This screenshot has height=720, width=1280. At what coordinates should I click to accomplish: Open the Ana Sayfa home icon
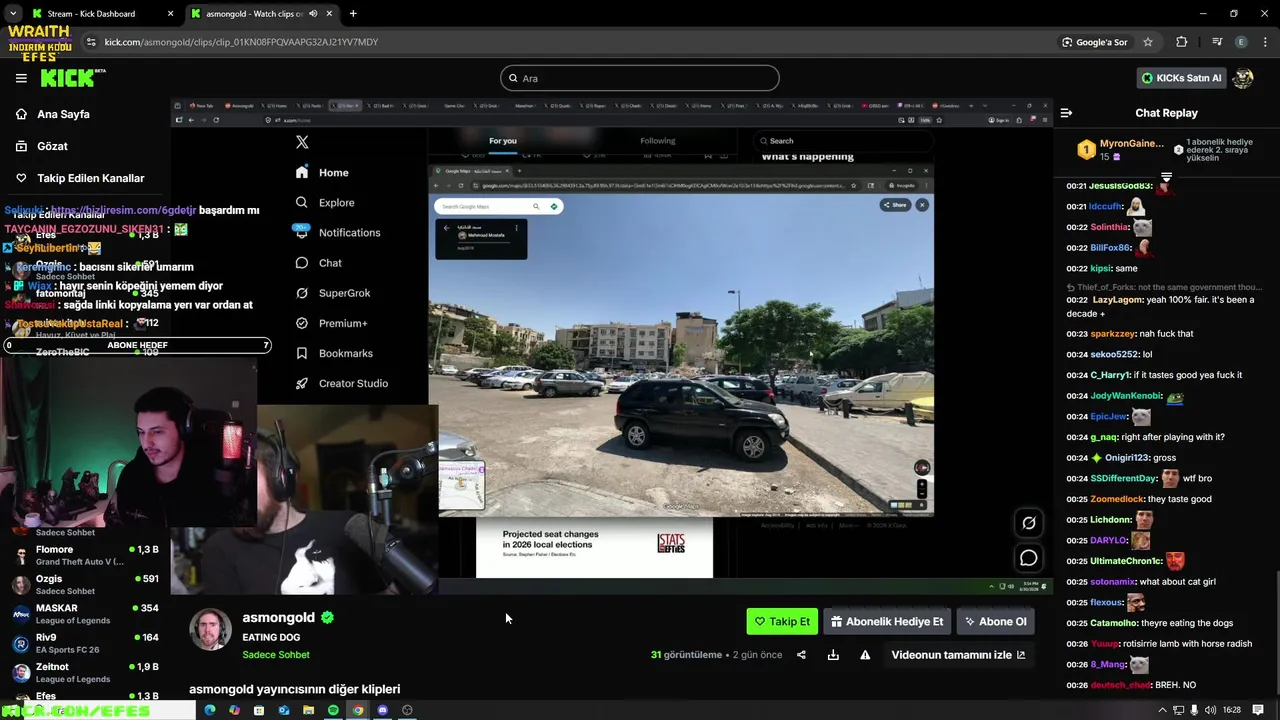pyautogui.click(x=21, y=114)
